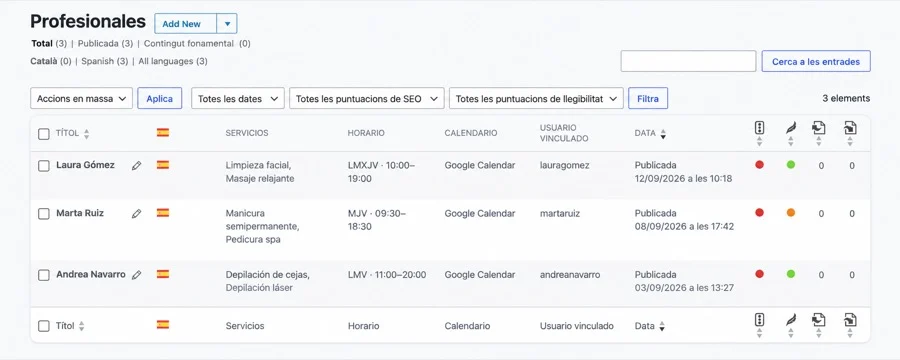
Task: Open the Add New dropdown arrow
Action: [227, 24]
